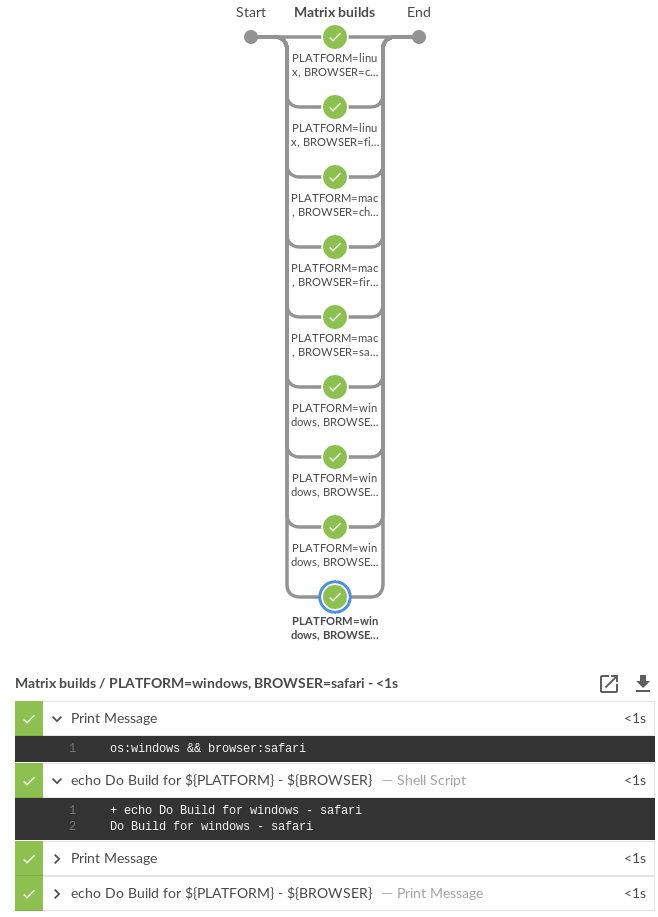Collapse the expanded Shell Script echo step

coord(57,780)
